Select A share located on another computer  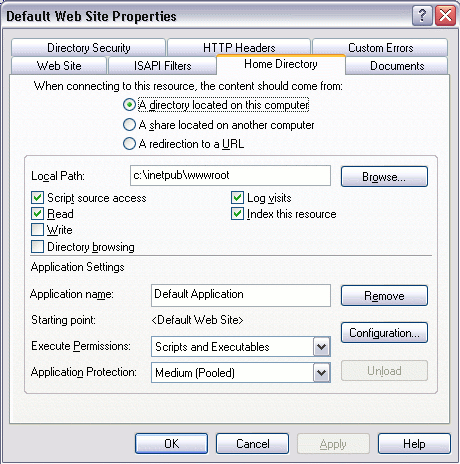pyautogui.click(x=129, y=125)
